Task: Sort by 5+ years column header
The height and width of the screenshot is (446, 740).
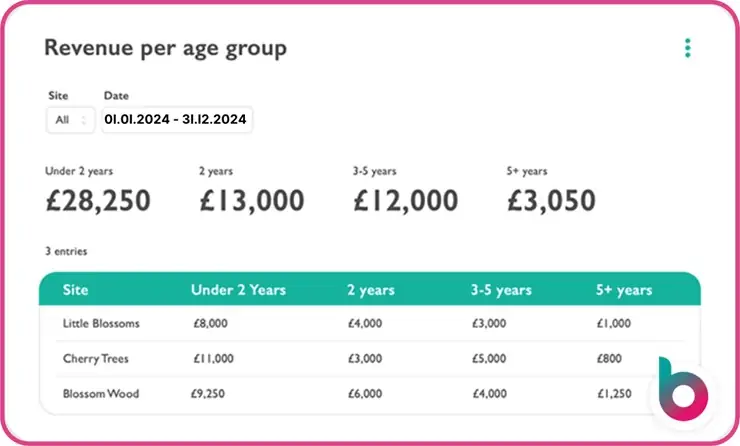Action: pos(625,290)
